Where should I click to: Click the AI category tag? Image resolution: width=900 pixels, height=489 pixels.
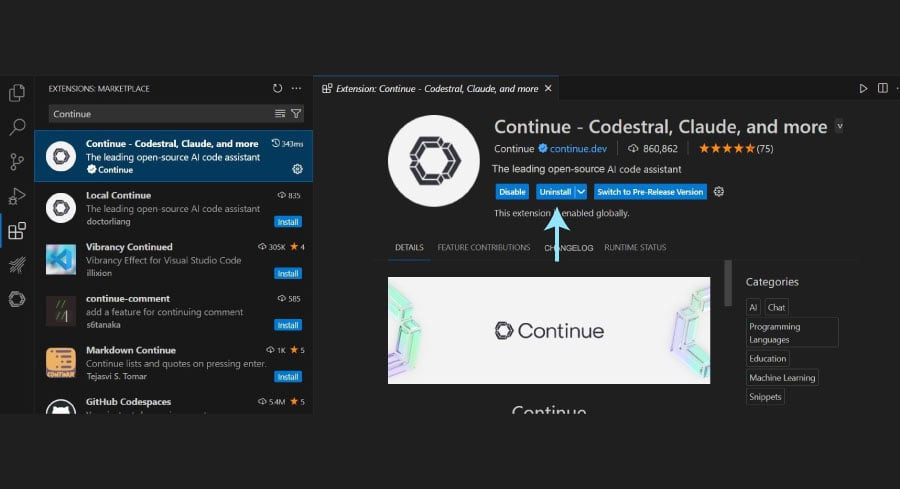tap(753, 307)
